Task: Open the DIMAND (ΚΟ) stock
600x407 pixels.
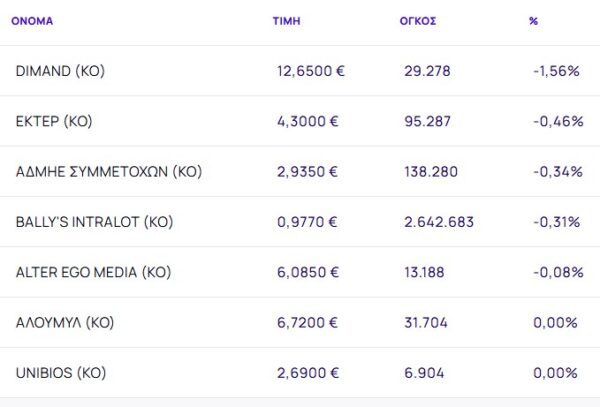Action: 60,71
